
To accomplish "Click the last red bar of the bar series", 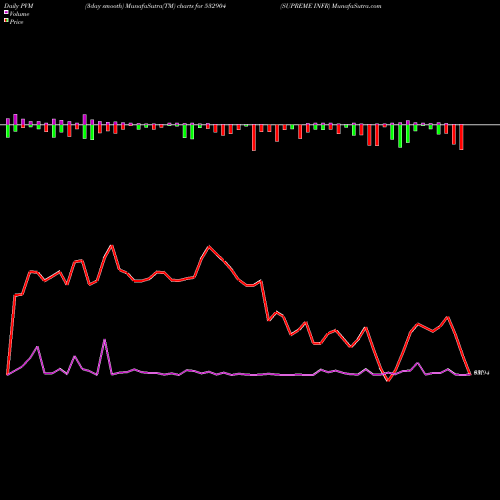I will (x=461, y=137).
